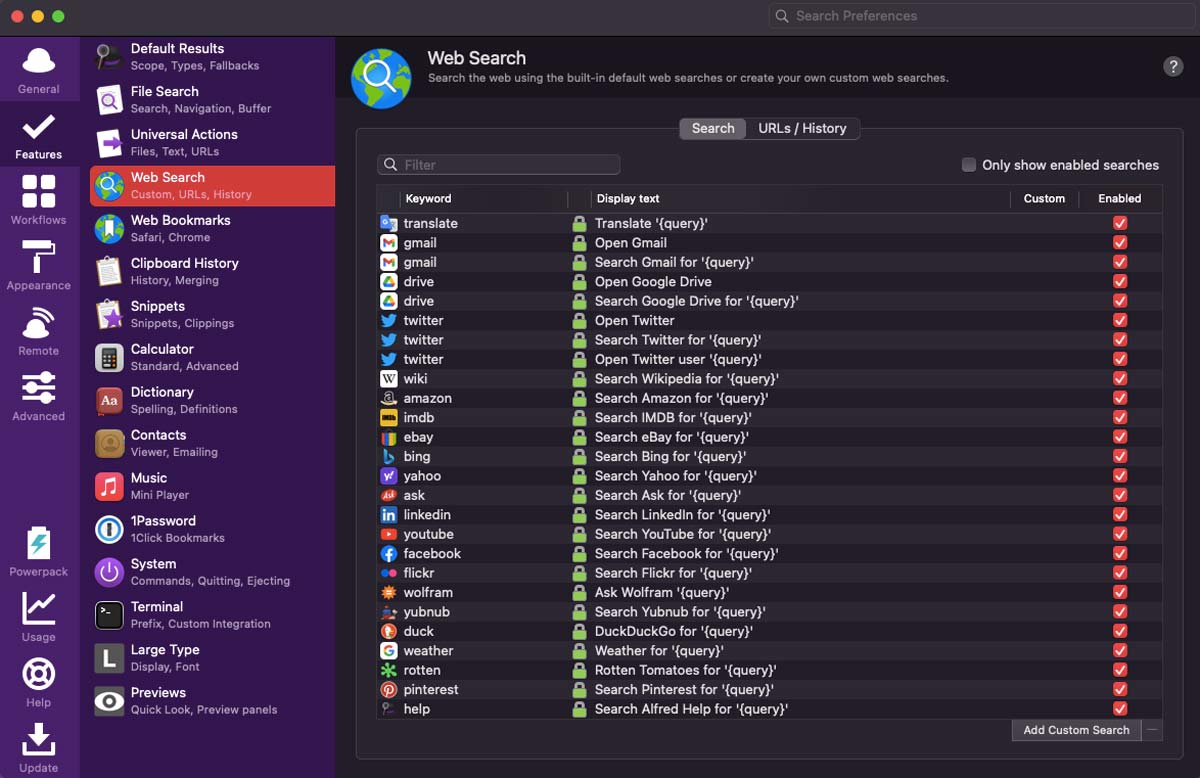Image resolution: width=1200 pixels, height=778 pixels.
Task: Switch to the URLs / History tab
Action: pos(802,128)
